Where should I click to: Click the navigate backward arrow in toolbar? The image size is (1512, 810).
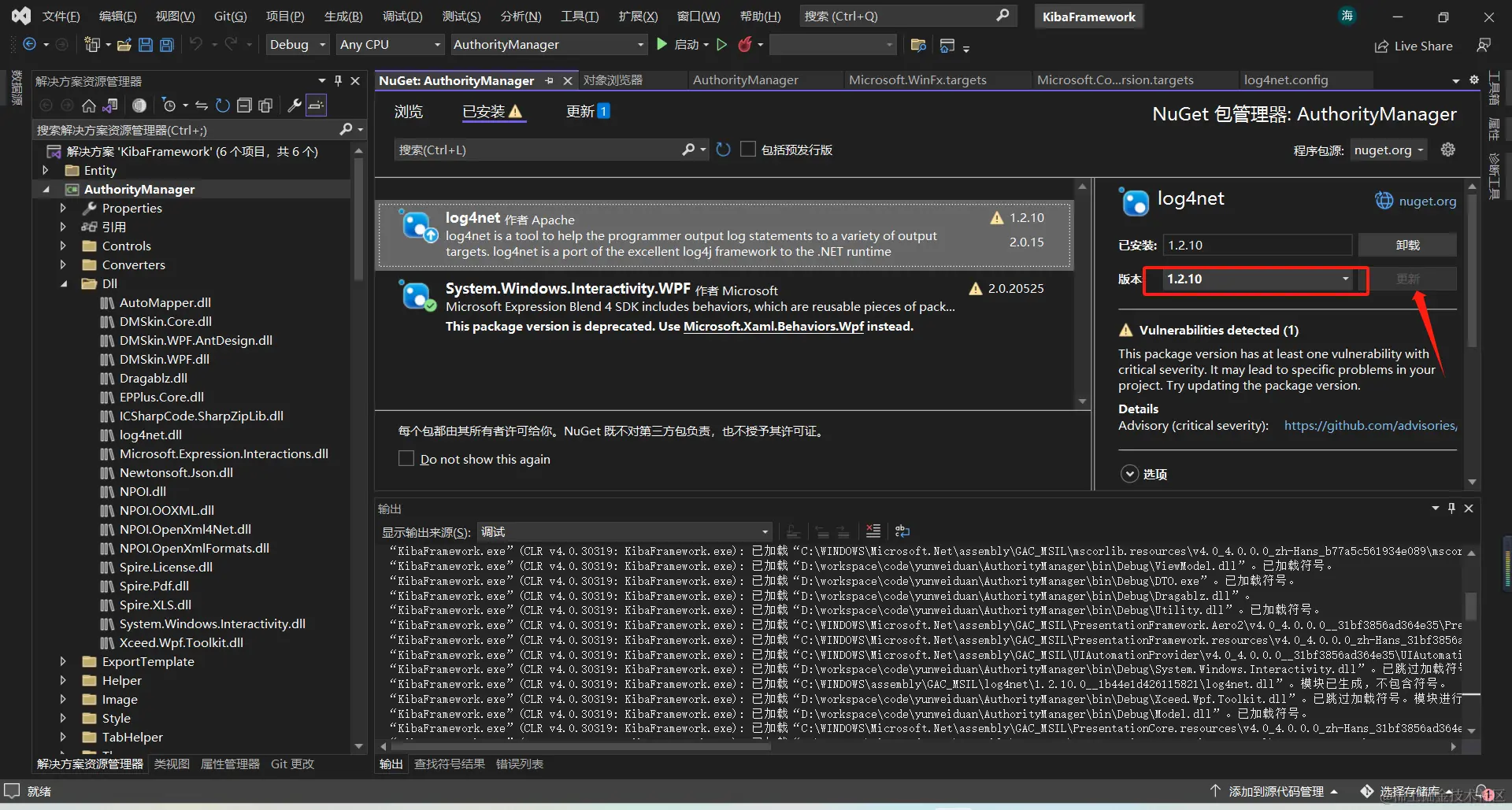(x=29, y=45)
